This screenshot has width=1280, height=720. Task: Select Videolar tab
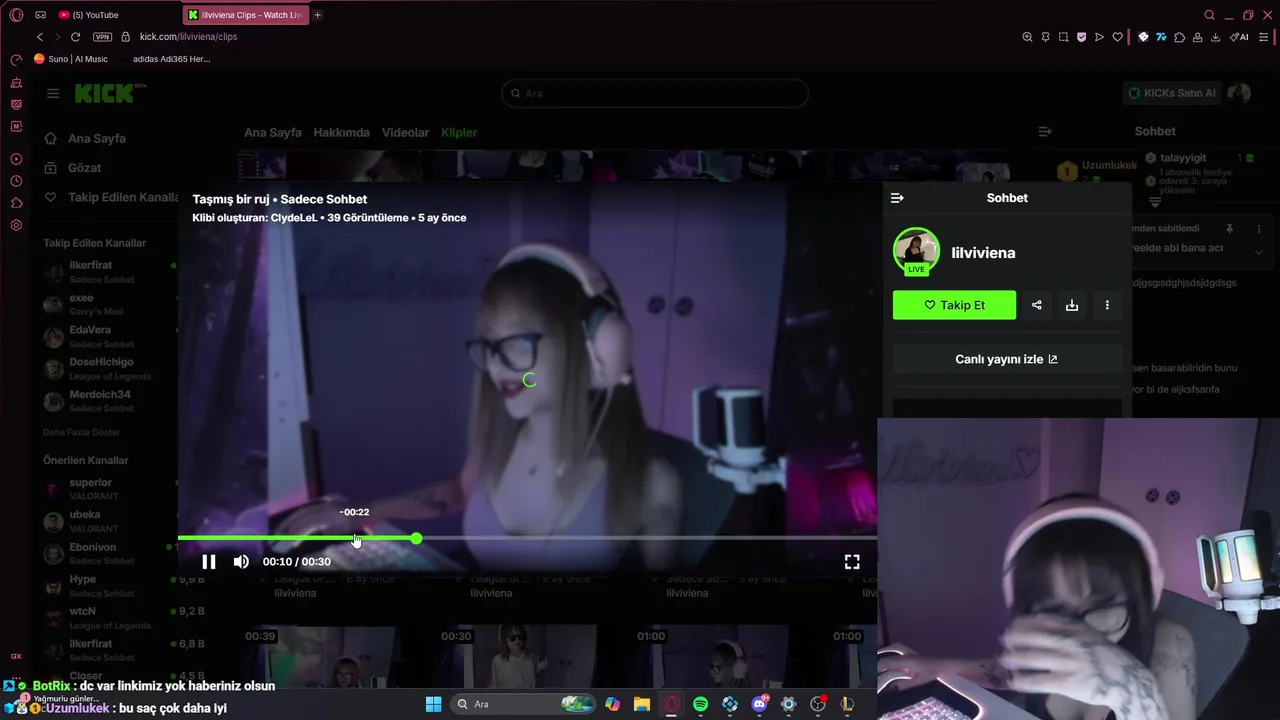[x=405, y=132]
